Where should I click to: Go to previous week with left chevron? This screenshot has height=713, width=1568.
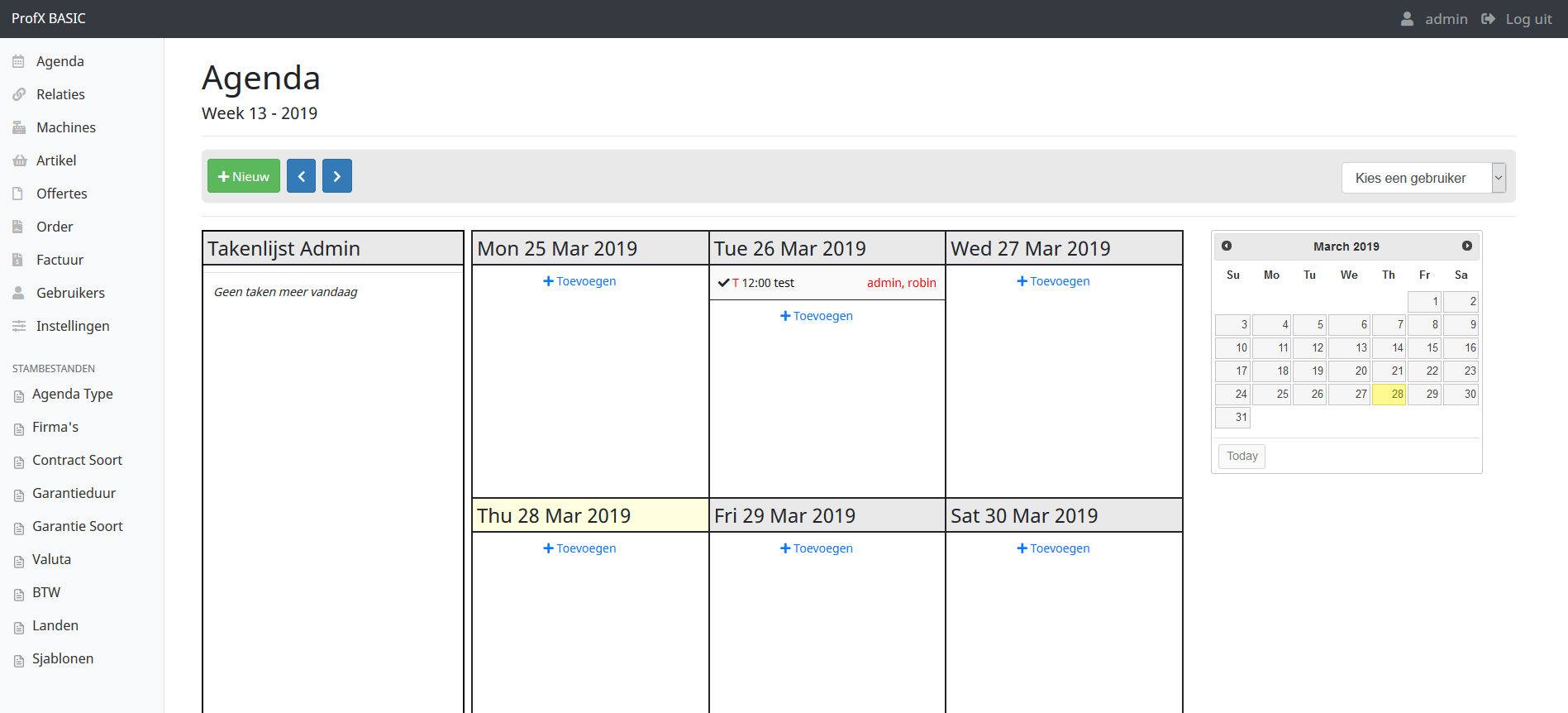coord(301,176)
